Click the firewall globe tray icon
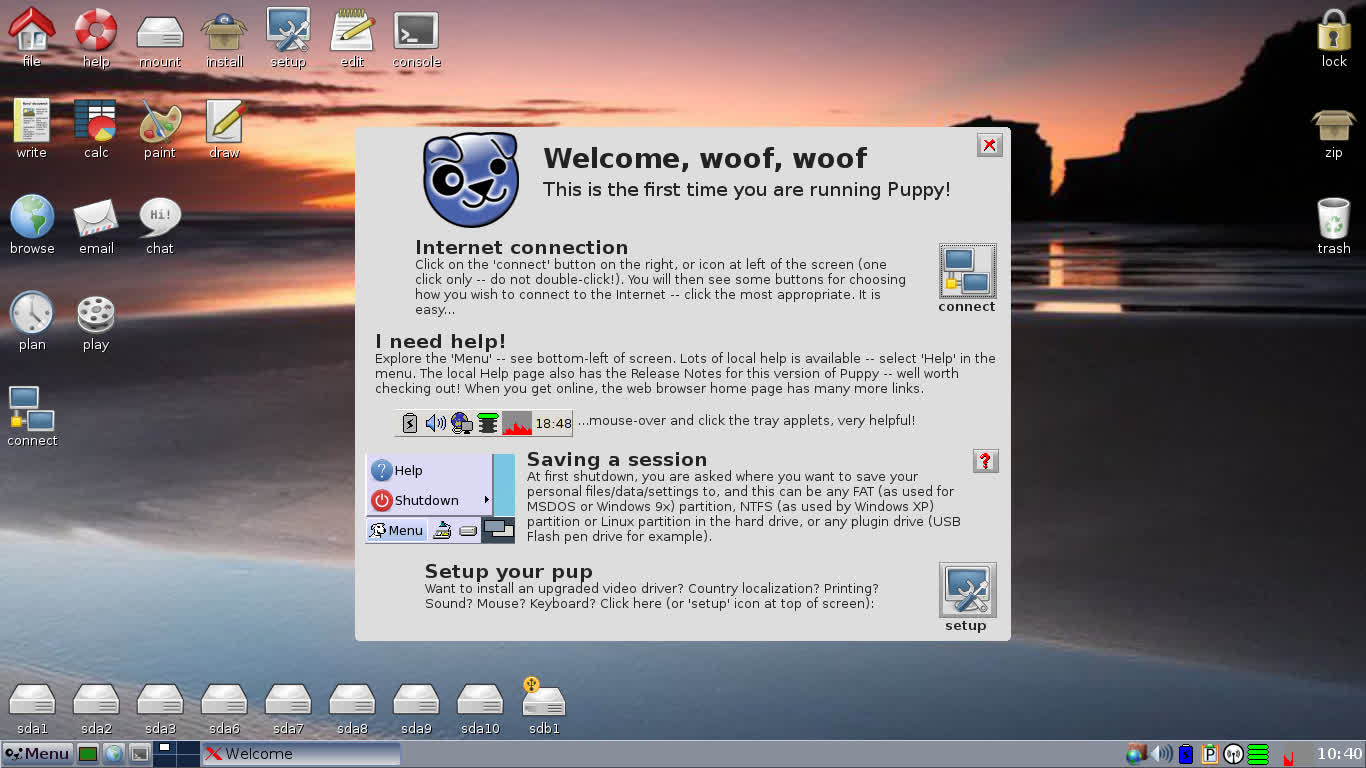Viewport: 1366px width, 768px height. tap(1136, 754)
